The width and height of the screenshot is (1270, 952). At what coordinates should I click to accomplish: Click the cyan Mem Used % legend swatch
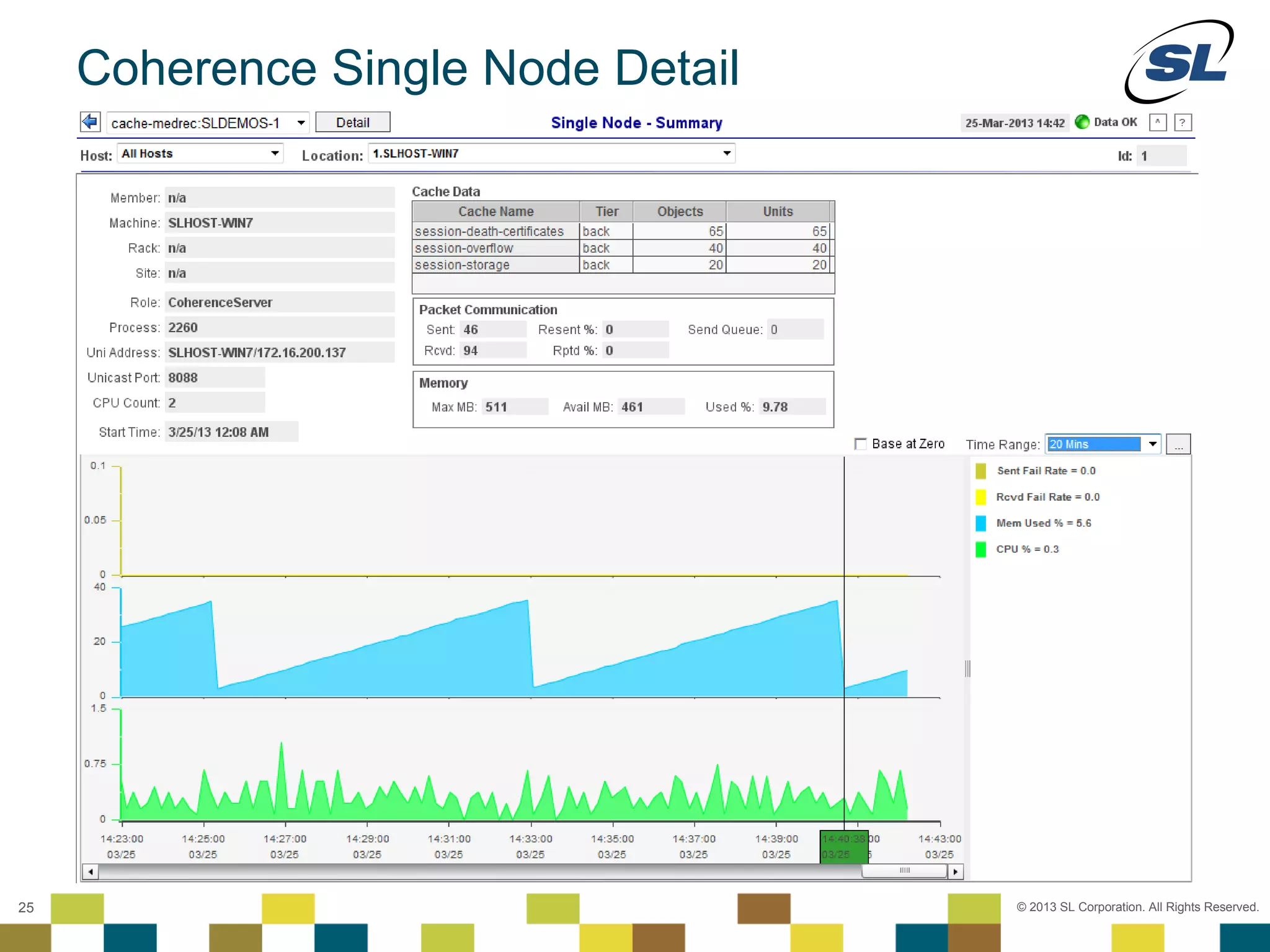[980, 523]
